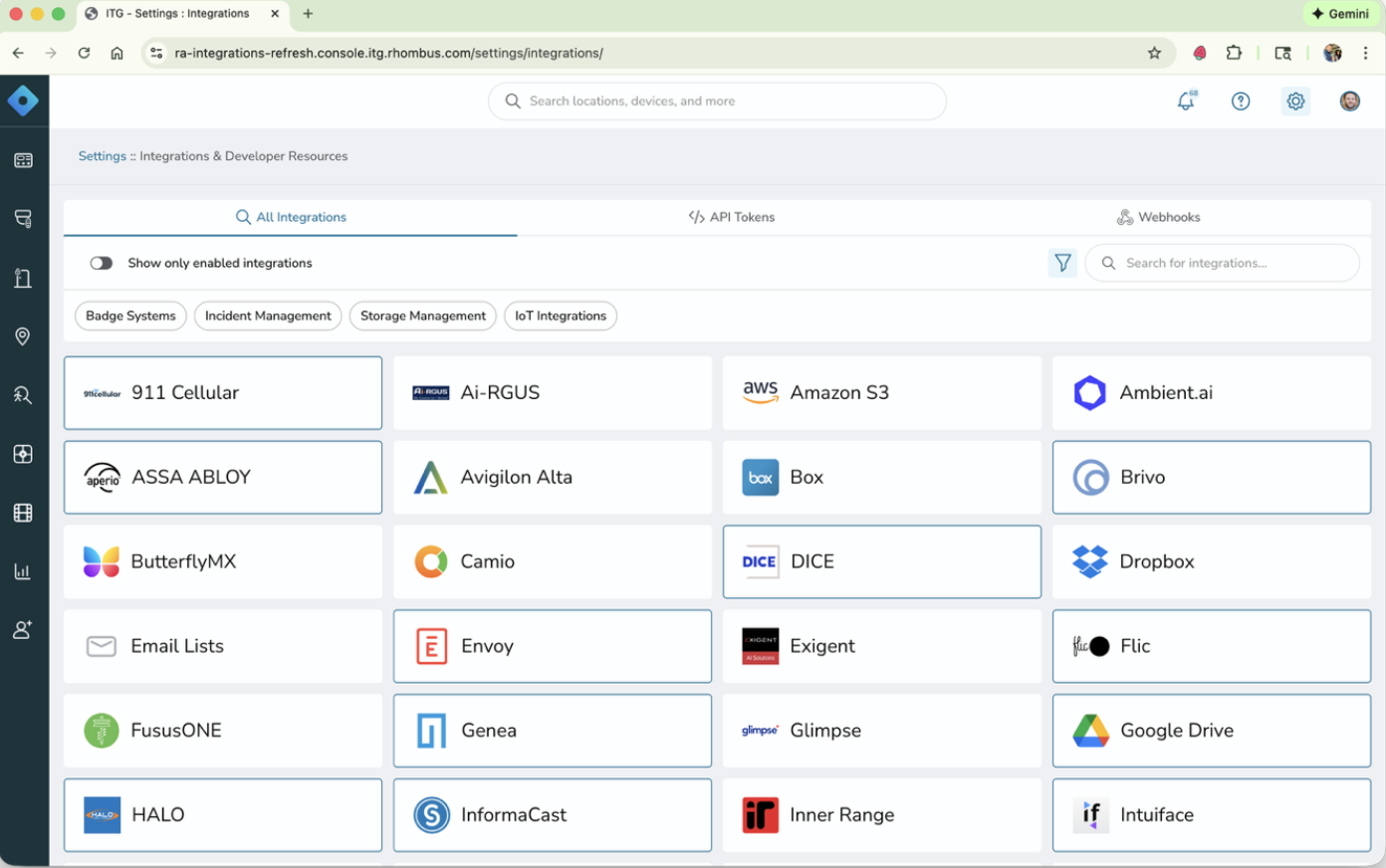Enable the Show only enabled integrations switch
1386x868 pixels.
click(x=102, y=263)
